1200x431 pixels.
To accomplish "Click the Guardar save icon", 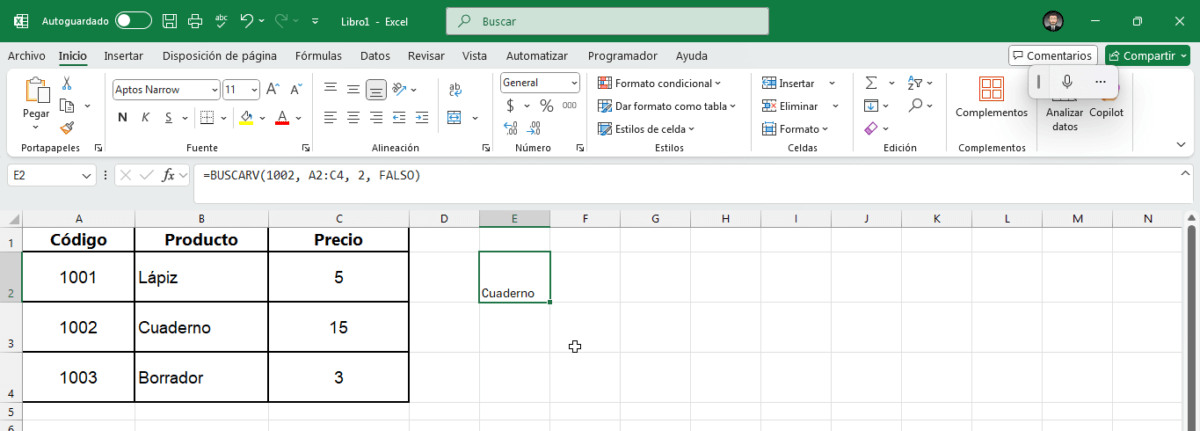I will (170, 21).
